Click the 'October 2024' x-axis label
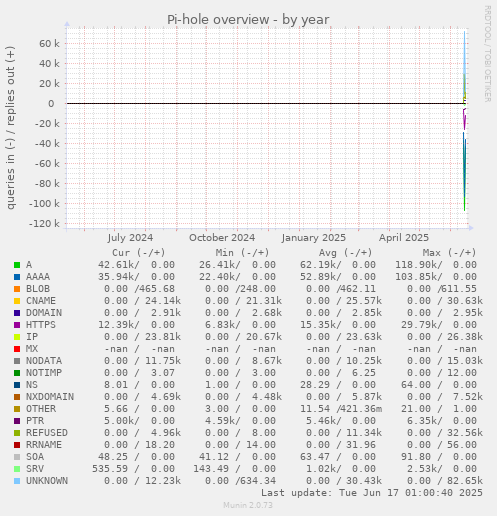 [x=222, y=238]
